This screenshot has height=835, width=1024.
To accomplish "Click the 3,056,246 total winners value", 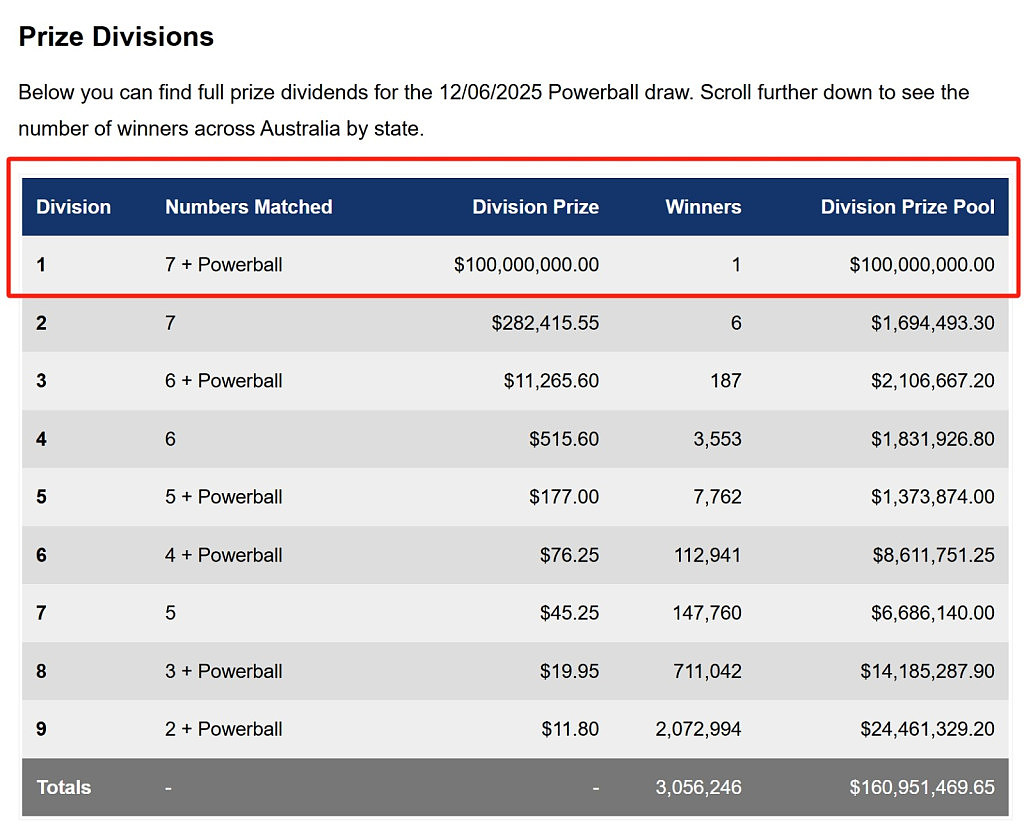I will coord(698,787).
